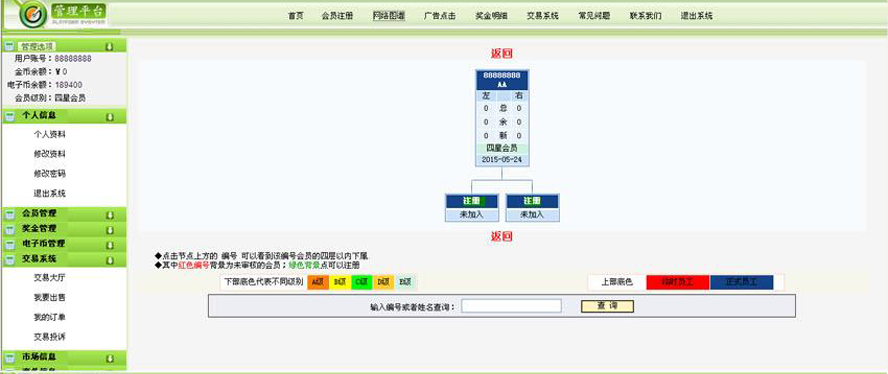This screenshot has height=374, width=888.
Task: Open 常见问题 in top navigation
Action: click(x=594, y=16)
